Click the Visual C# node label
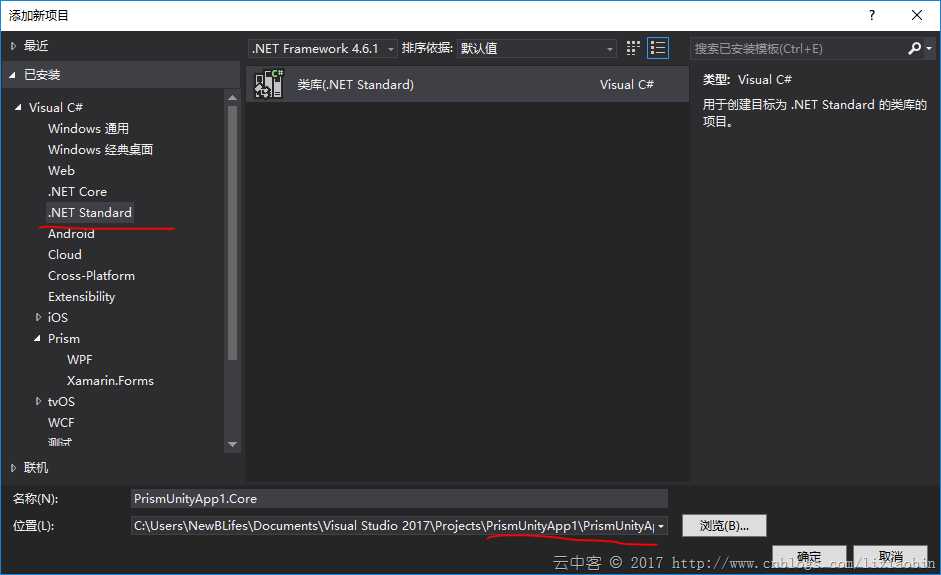Viewport: 941px width, 575px height. click(x=56, y=107)
